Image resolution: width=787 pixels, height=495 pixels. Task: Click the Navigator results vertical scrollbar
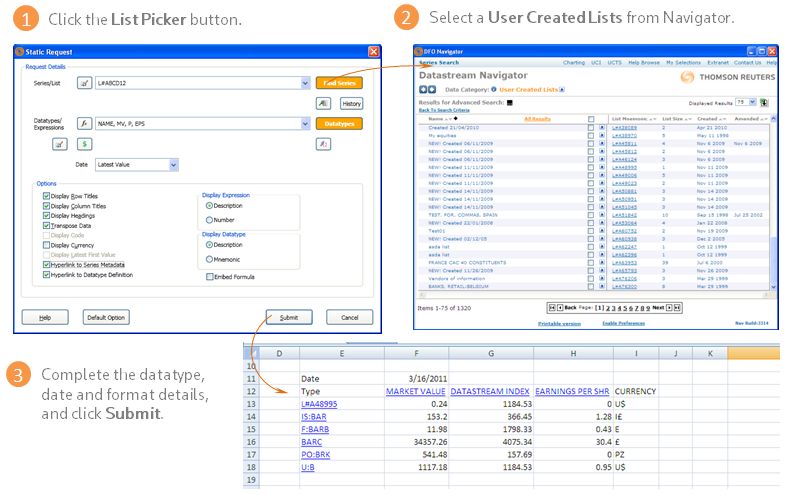[773, 203]
